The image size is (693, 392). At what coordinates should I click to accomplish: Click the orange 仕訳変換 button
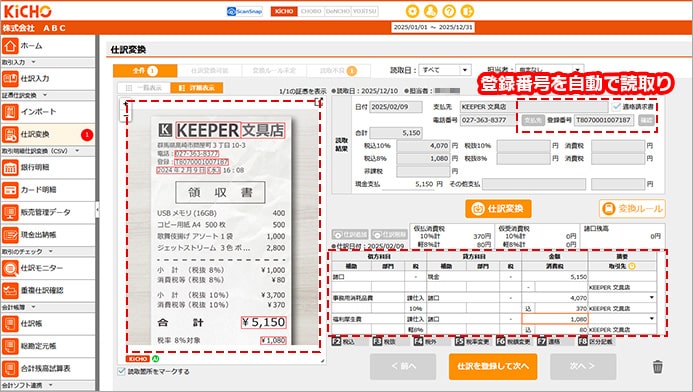pos(498,209)
